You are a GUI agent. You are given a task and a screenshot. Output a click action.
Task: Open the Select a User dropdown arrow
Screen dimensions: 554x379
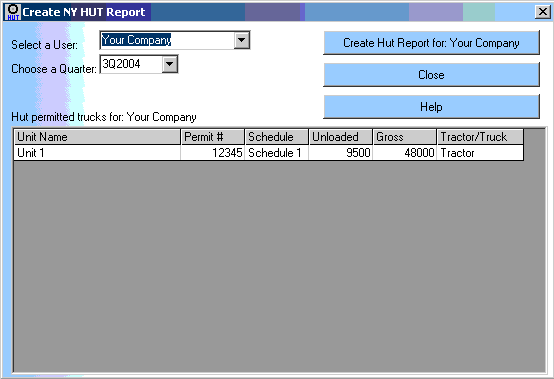pos(242,40)
